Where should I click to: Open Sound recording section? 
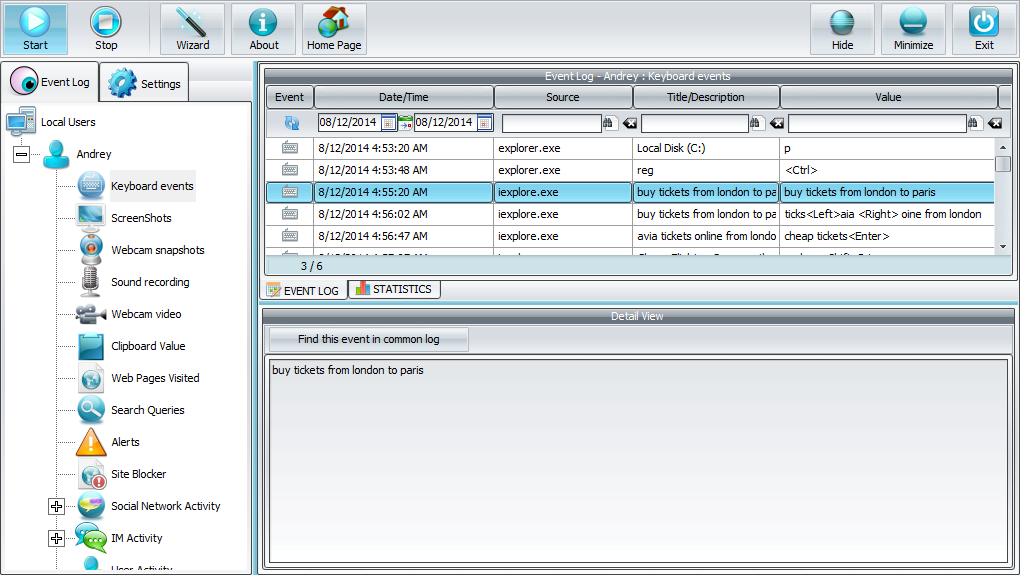pos(150,282)
